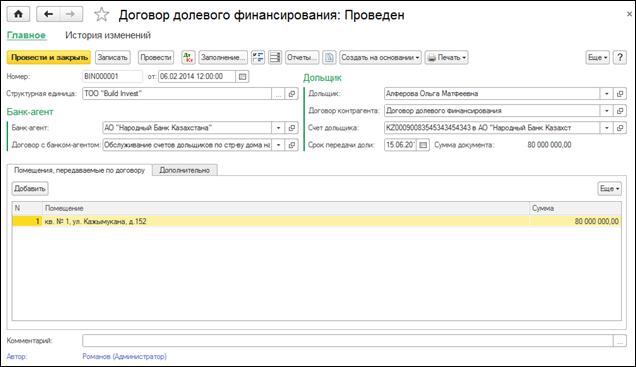Click the home icon button
The width and height of the screenshot is (636, 367).
(18, 14)
